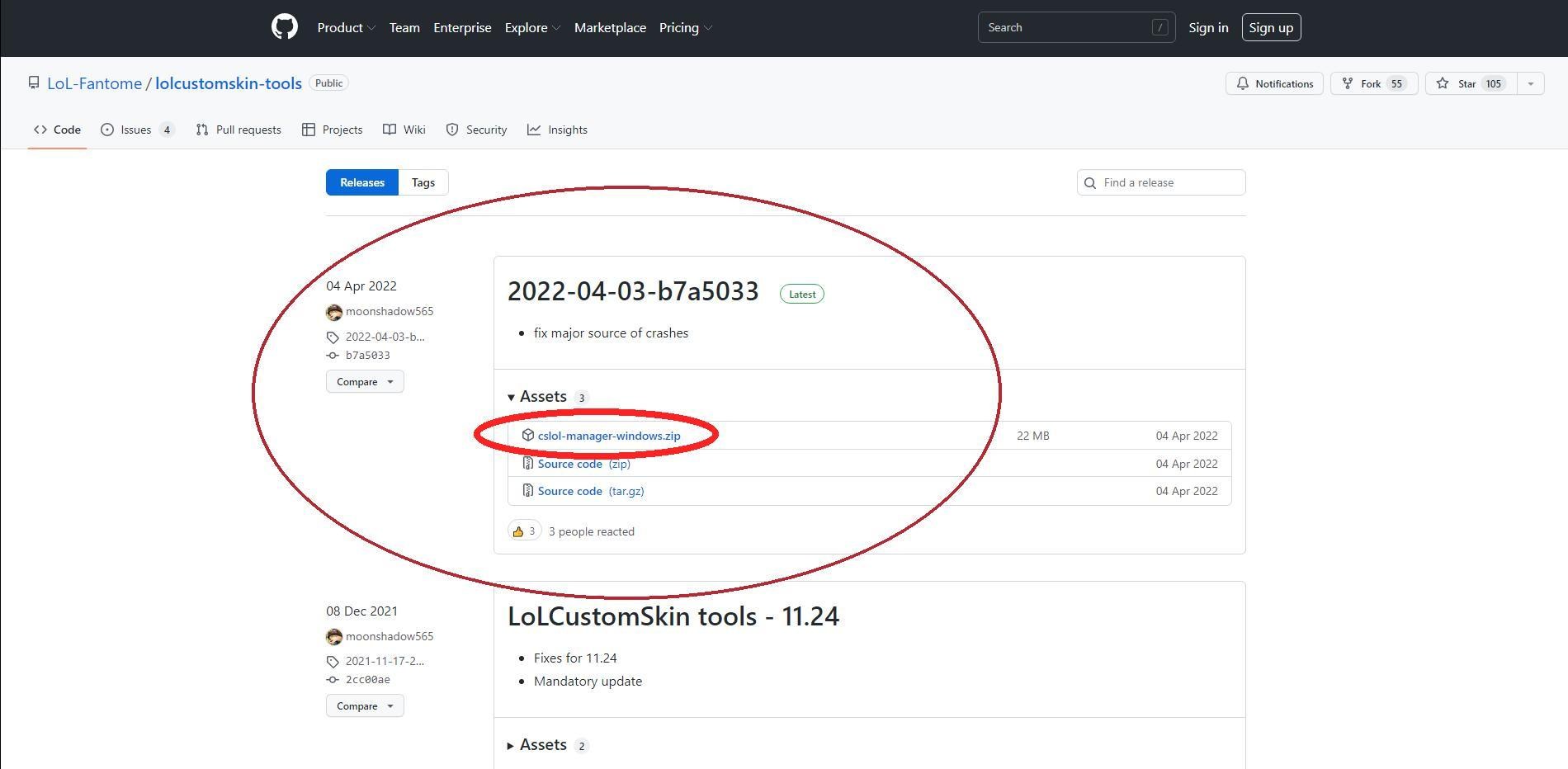Click the Notifications bell button
Screen dimensions: 1568x769
1274,83
